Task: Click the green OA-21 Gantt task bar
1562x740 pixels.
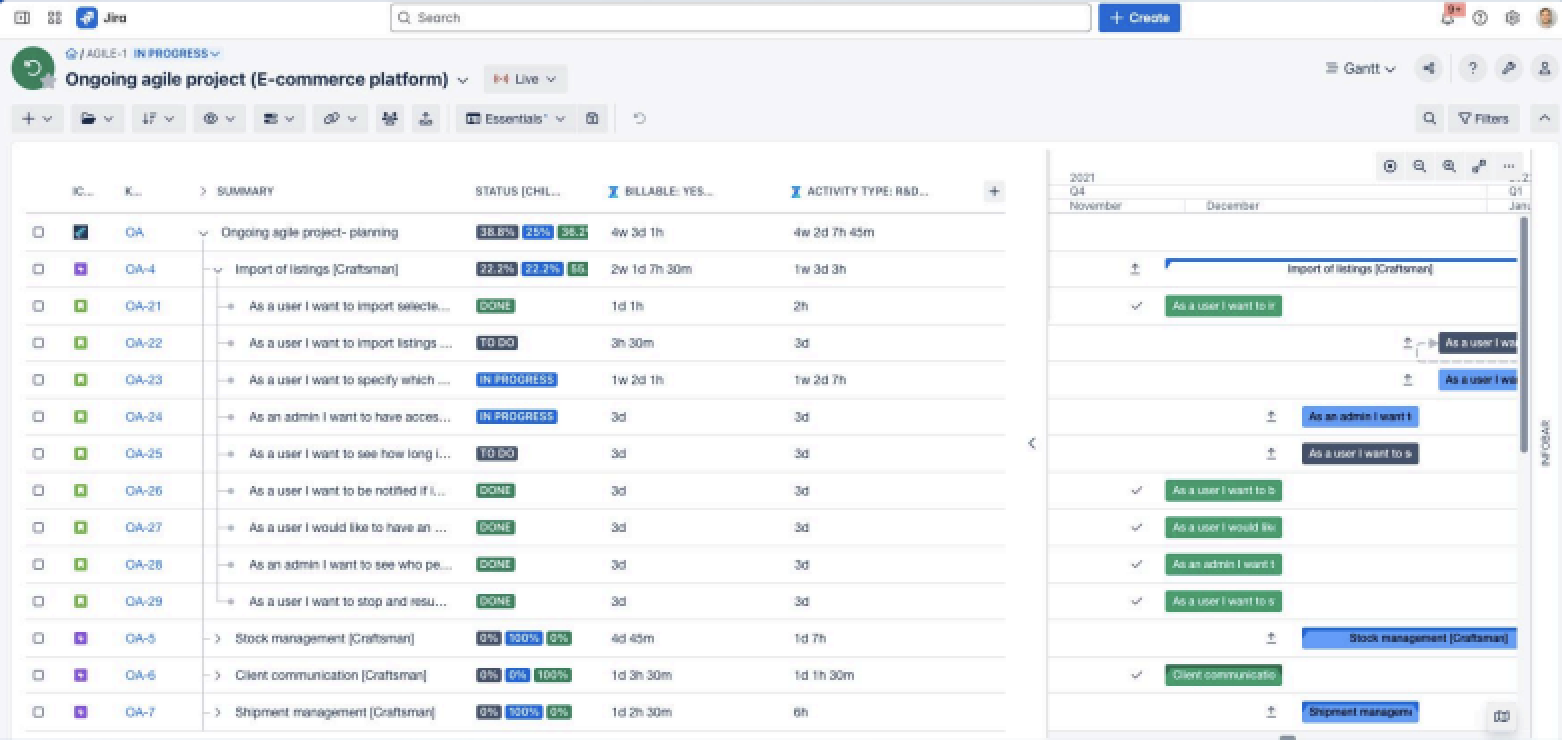Action: [x=1223, y=306]
